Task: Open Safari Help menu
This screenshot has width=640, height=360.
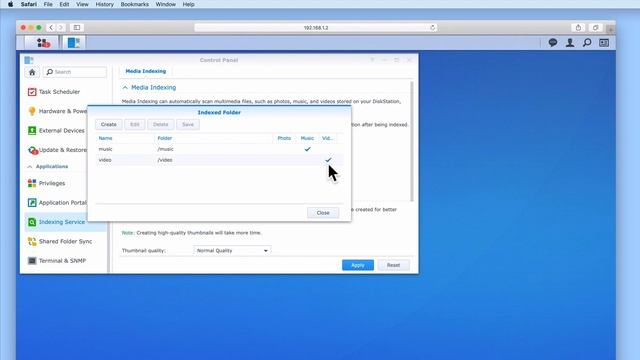Action: 188,4
